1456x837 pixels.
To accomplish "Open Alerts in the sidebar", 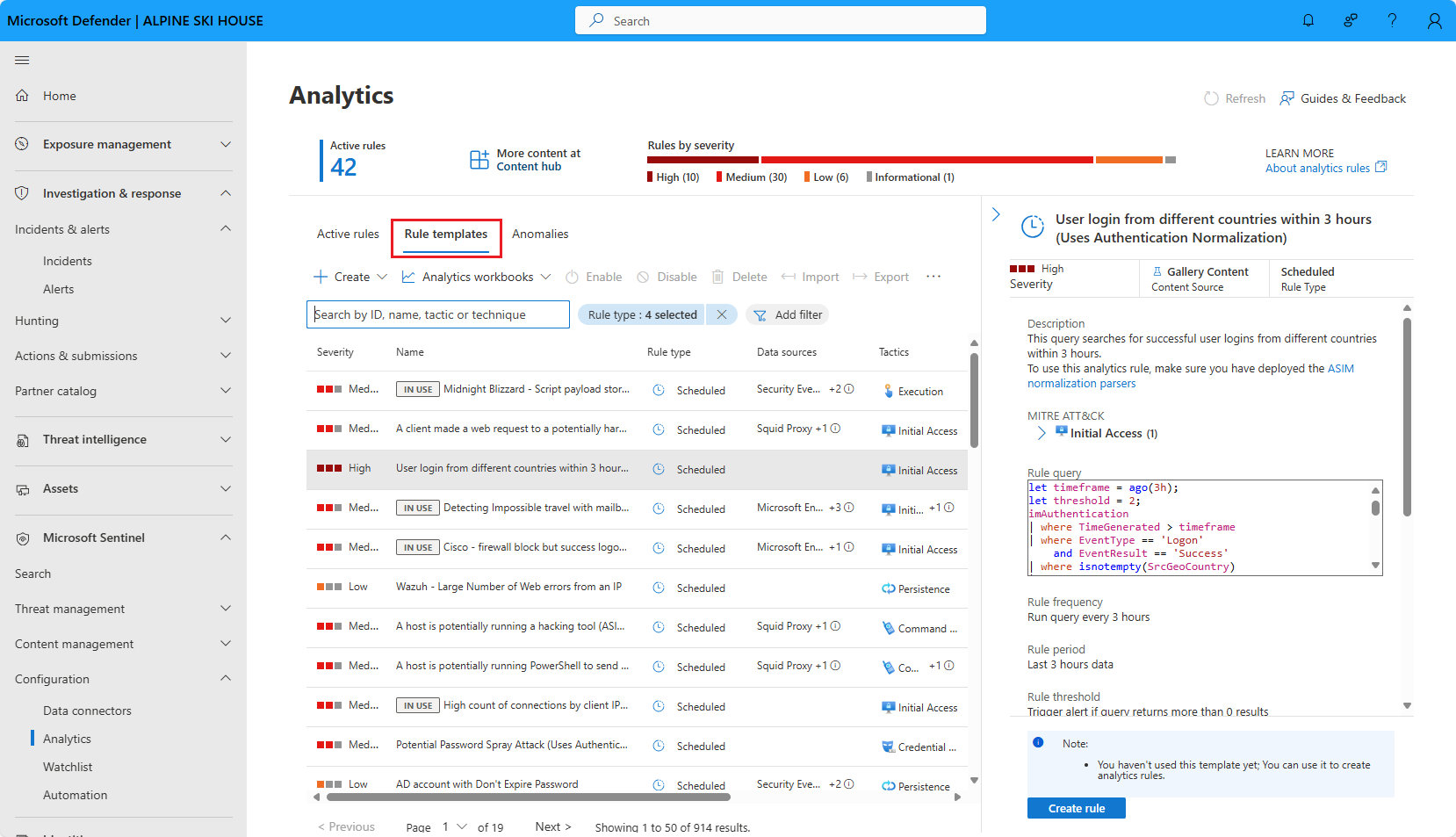I will click(x=59, y=289).
